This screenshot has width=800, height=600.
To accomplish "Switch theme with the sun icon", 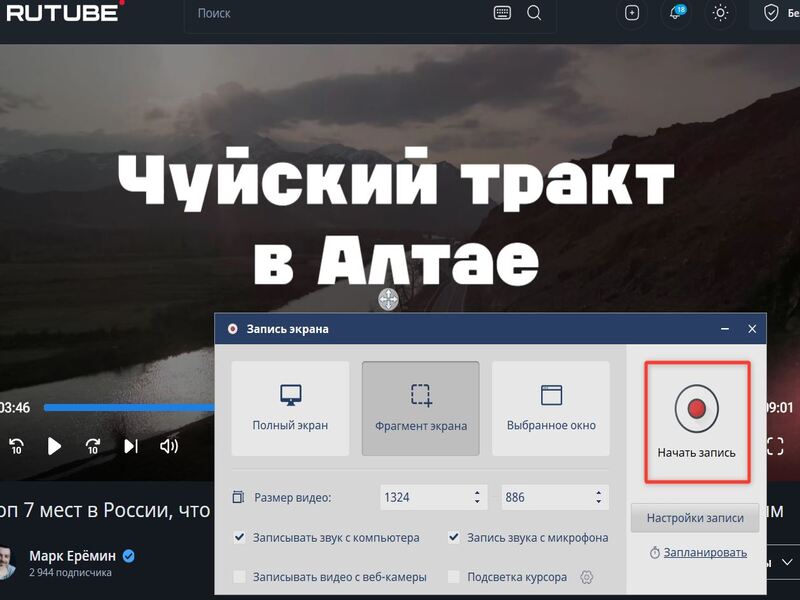I will (720, 13).
